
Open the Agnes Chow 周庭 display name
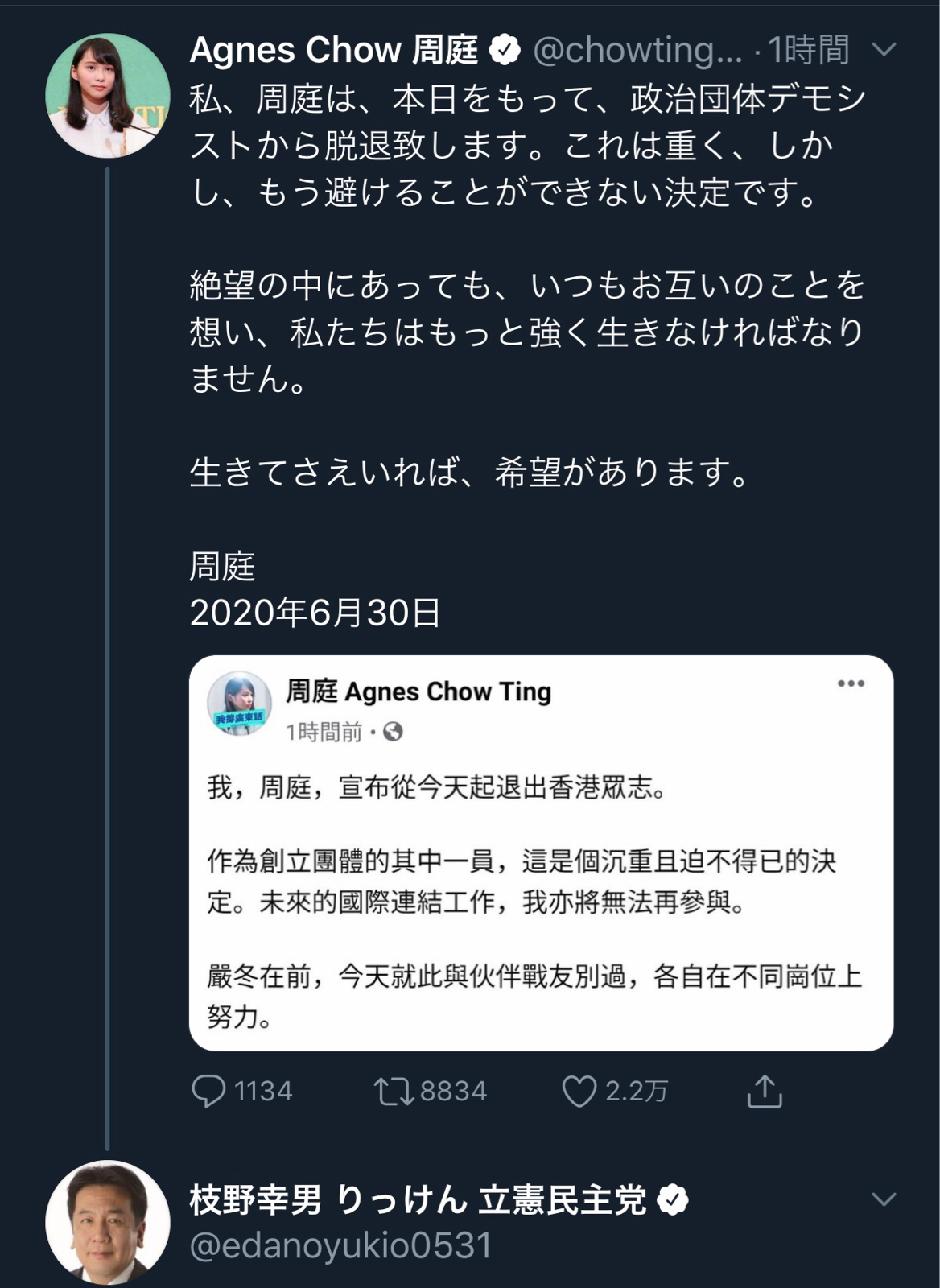[x=334, y=51]
